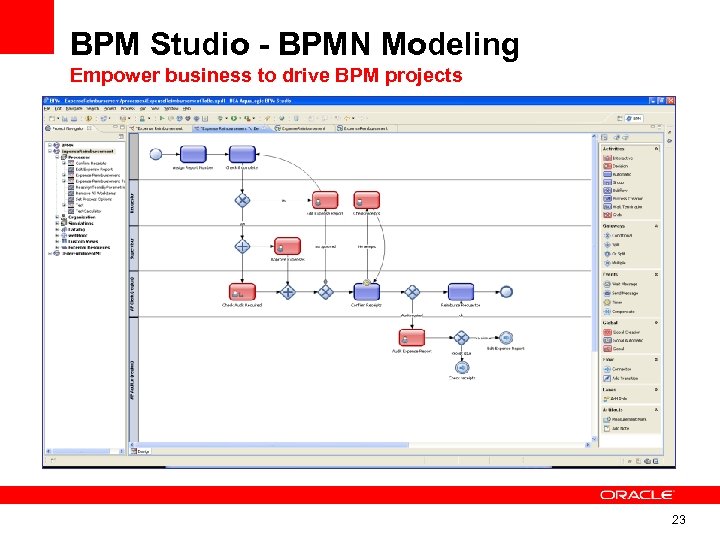720x540 pixels.
Task: Select the Confirm Receipts blue activity
Action: [x=366, y=292]
